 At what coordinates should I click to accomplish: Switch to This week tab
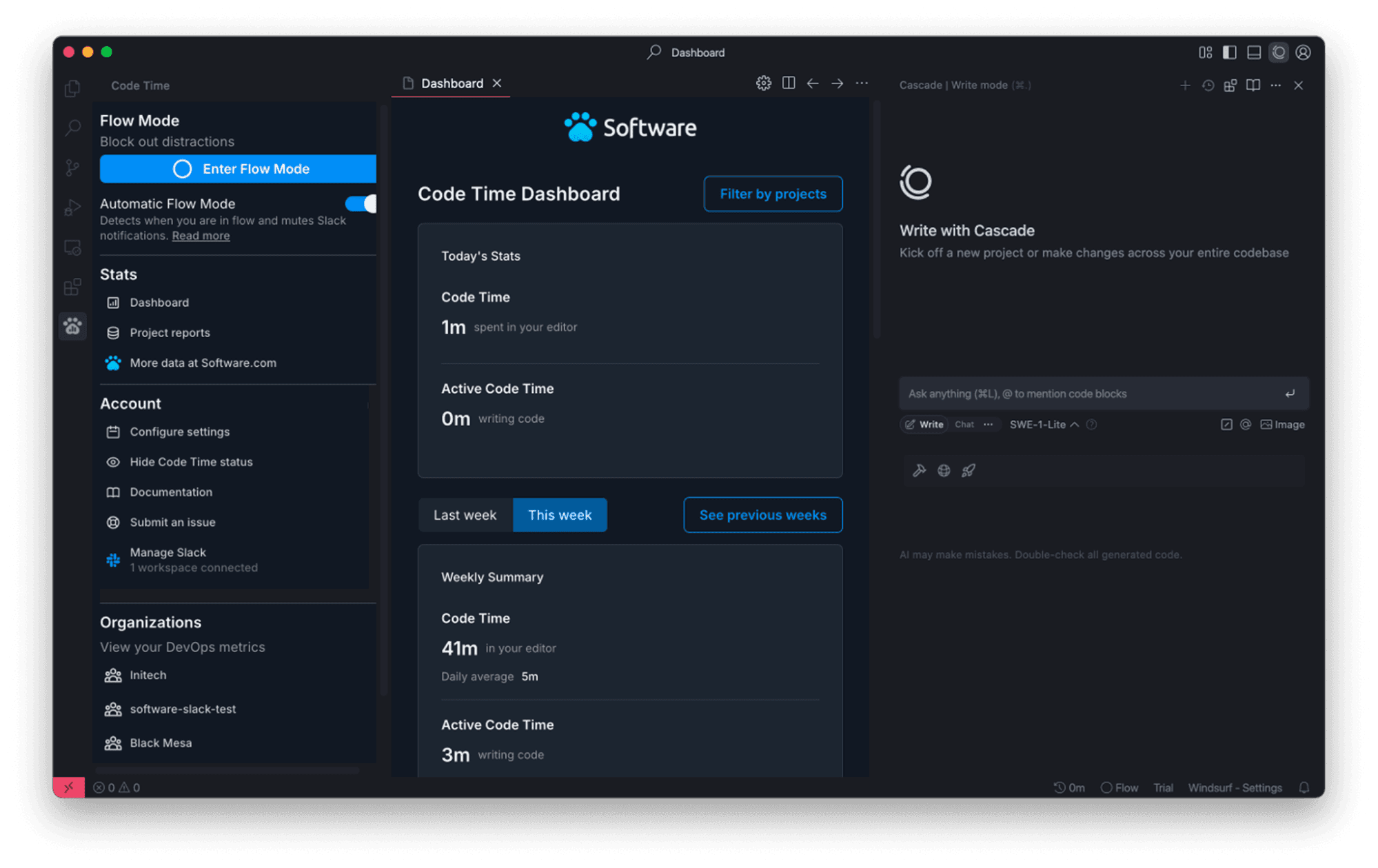pyautogui.click(x=560, y=515)
